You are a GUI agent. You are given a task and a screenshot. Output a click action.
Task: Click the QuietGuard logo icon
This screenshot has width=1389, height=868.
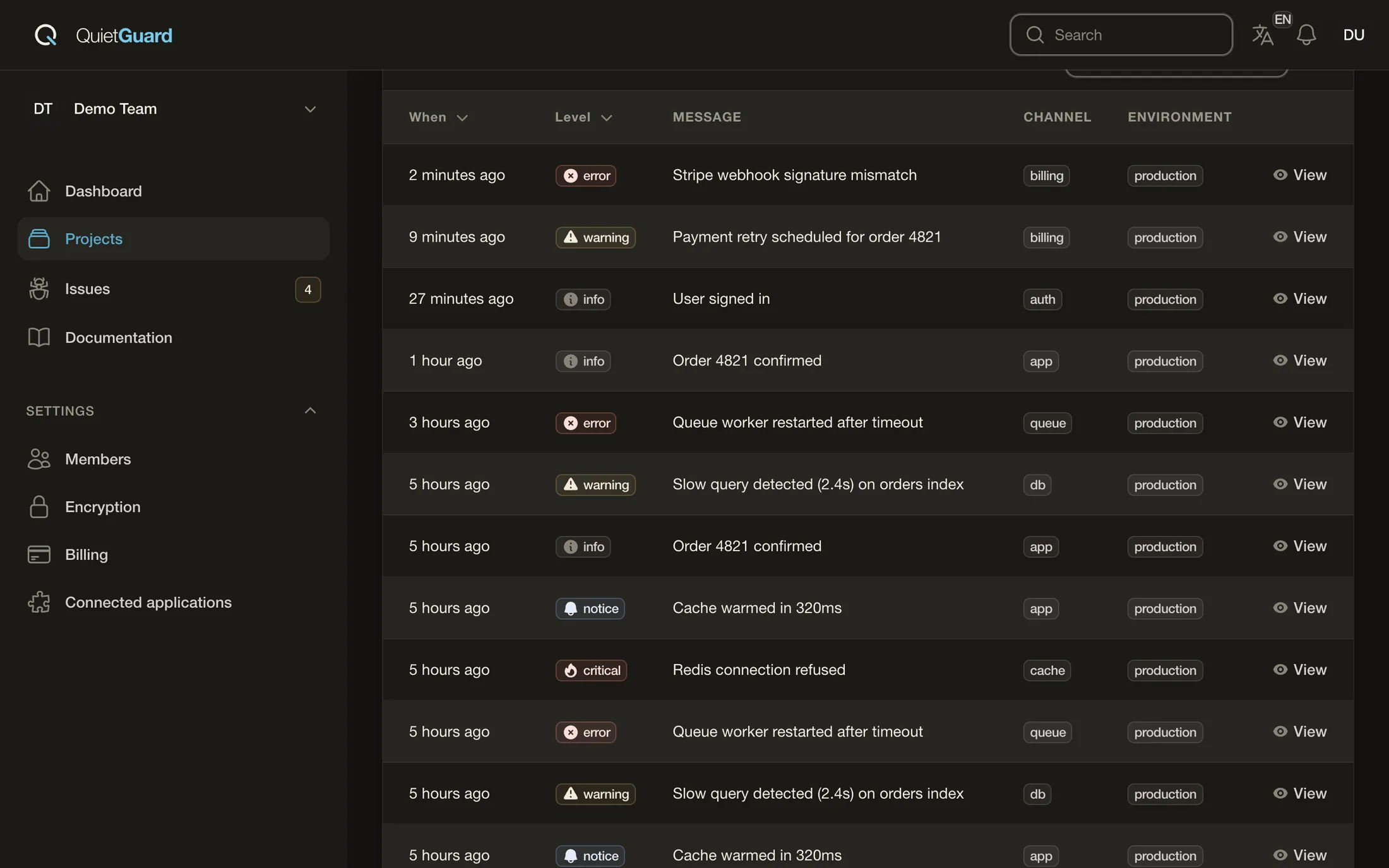(x=45, y=35)
